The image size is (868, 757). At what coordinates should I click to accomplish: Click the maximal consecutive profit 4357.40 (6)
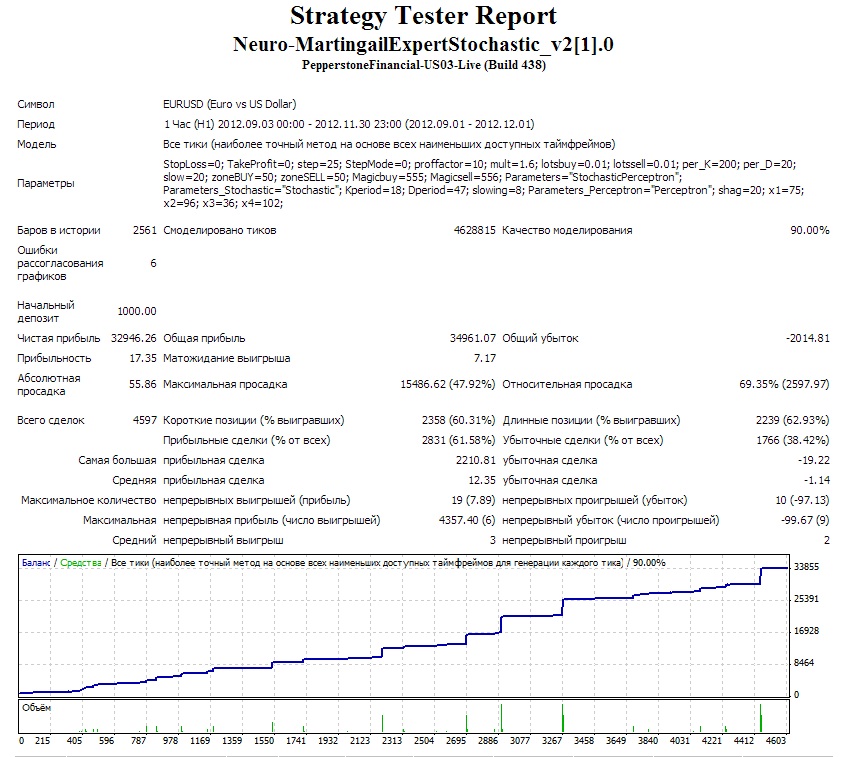click(467, 520)
